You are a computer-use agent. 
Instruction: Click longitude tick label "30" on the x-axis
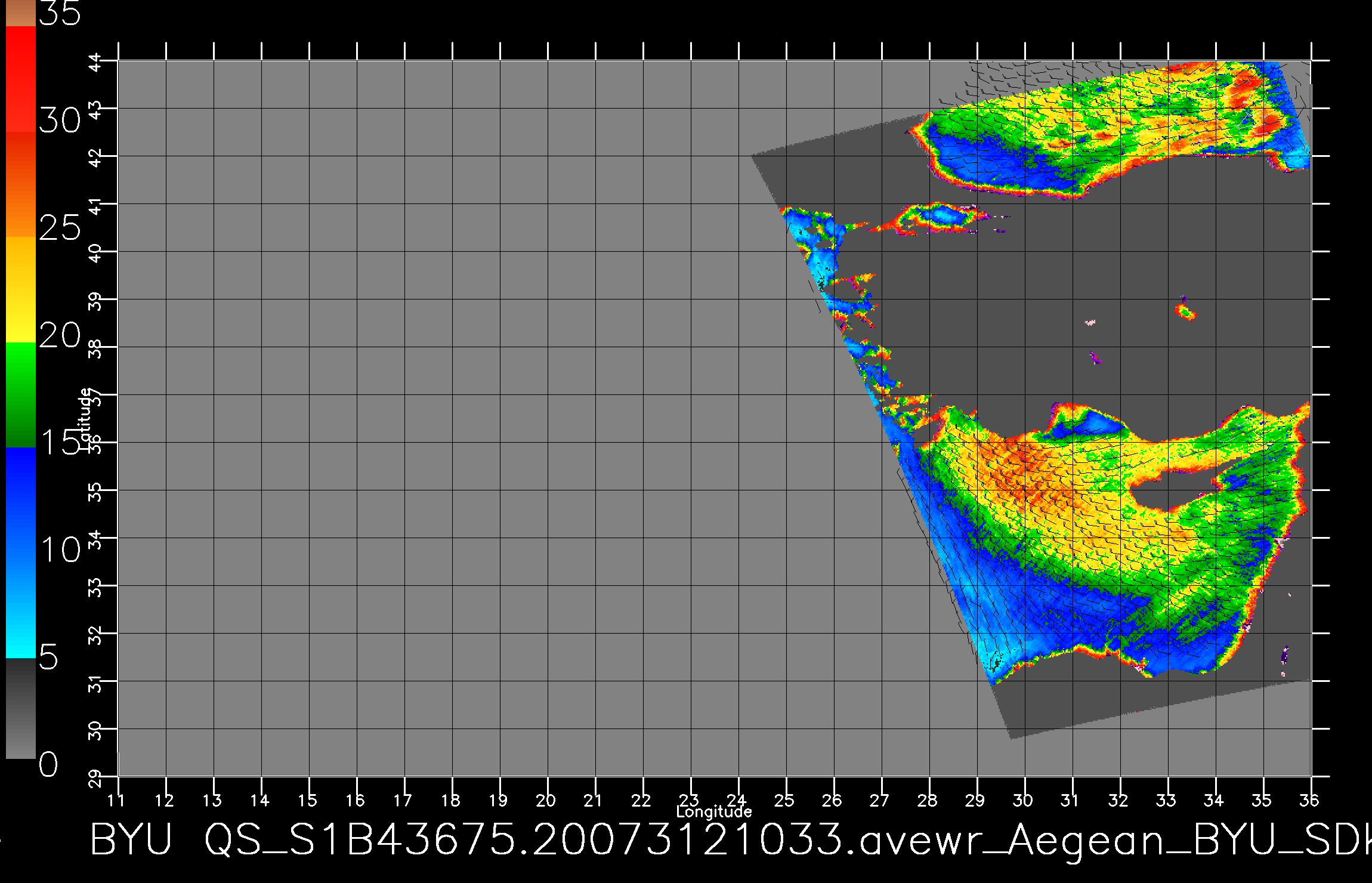pos(1023,800)
